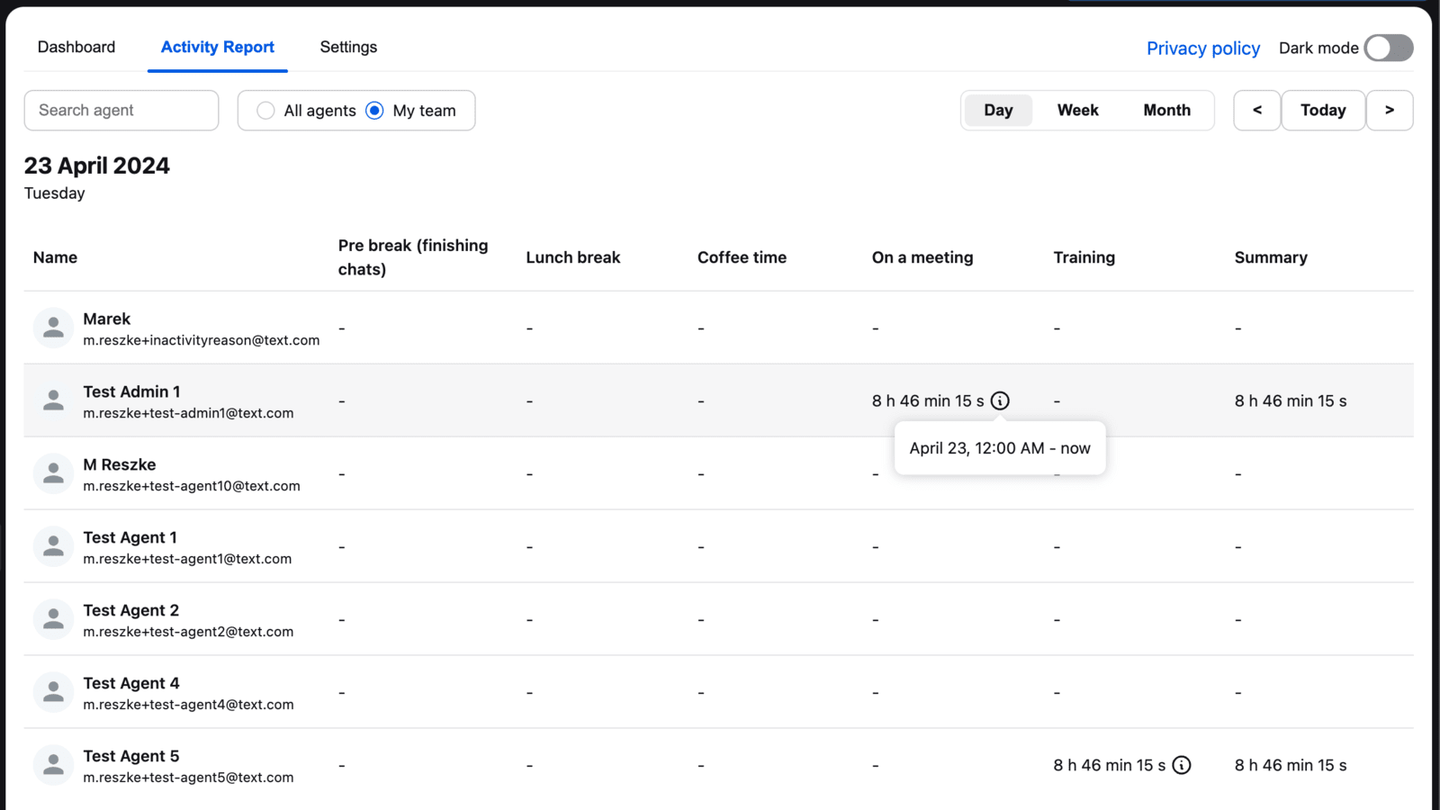Jump to Today
Screen dimensions: 1440x810
[1323, 110]
